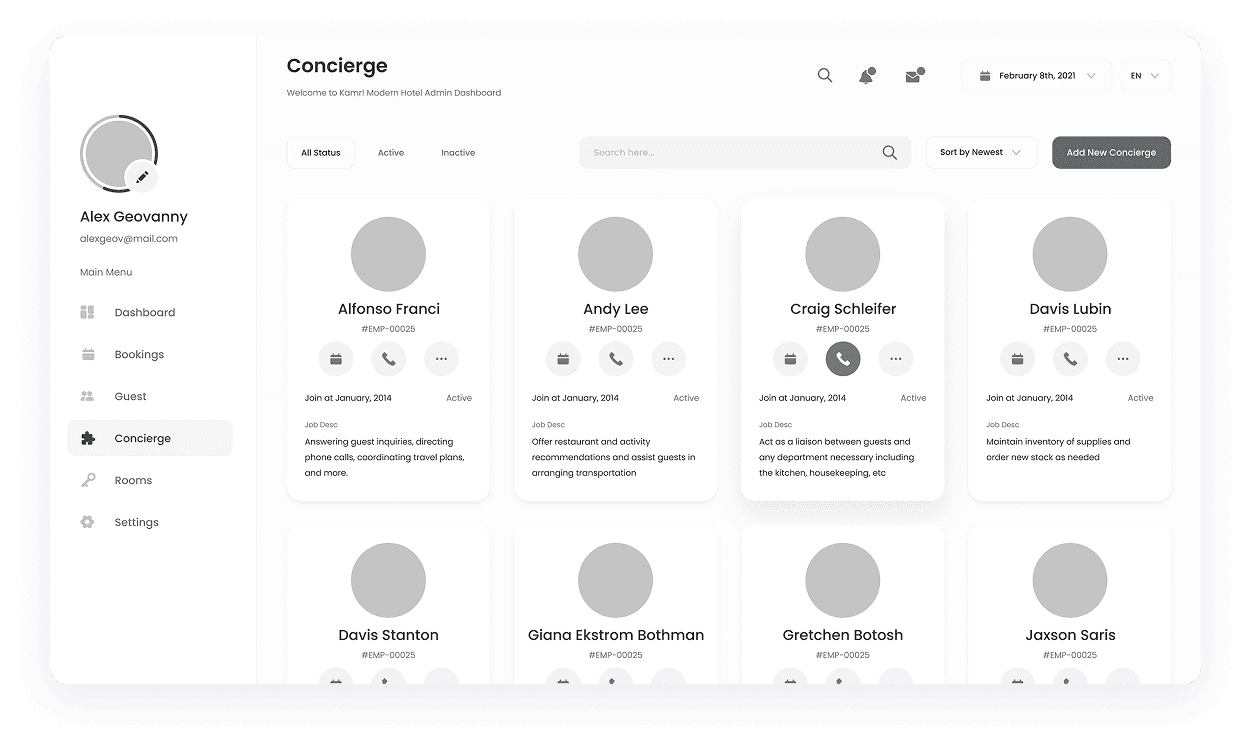This screenshot has height=748, width=1251.
Task: Filter concierges by Active status
Action: point(391,152)
